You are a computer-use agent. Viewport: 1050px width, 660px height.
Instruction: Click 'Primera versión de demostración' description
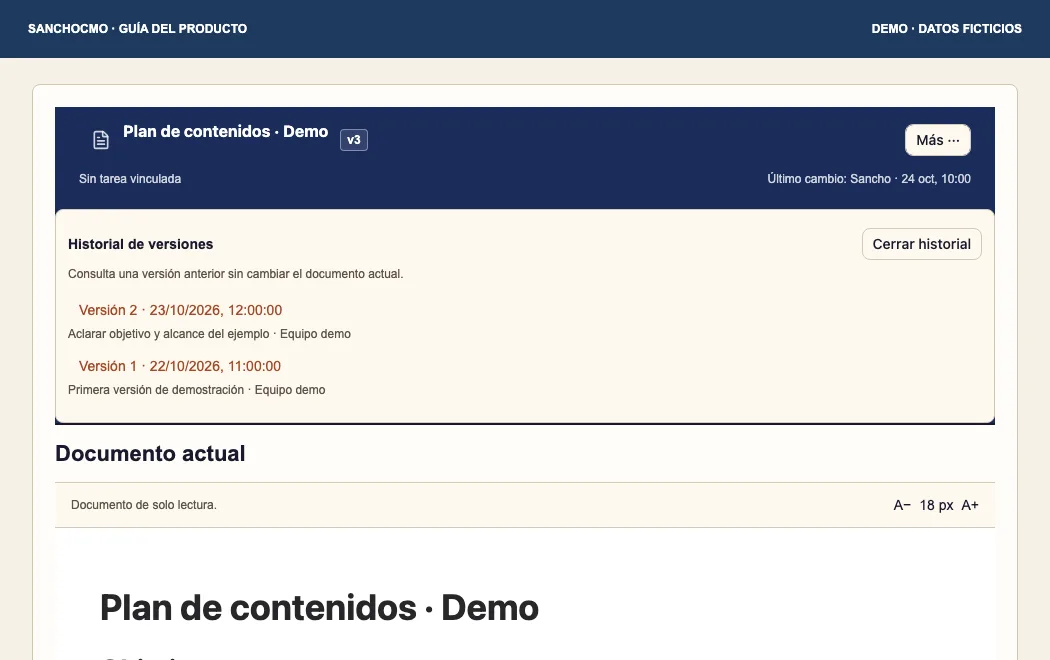(x=156, y=390)
